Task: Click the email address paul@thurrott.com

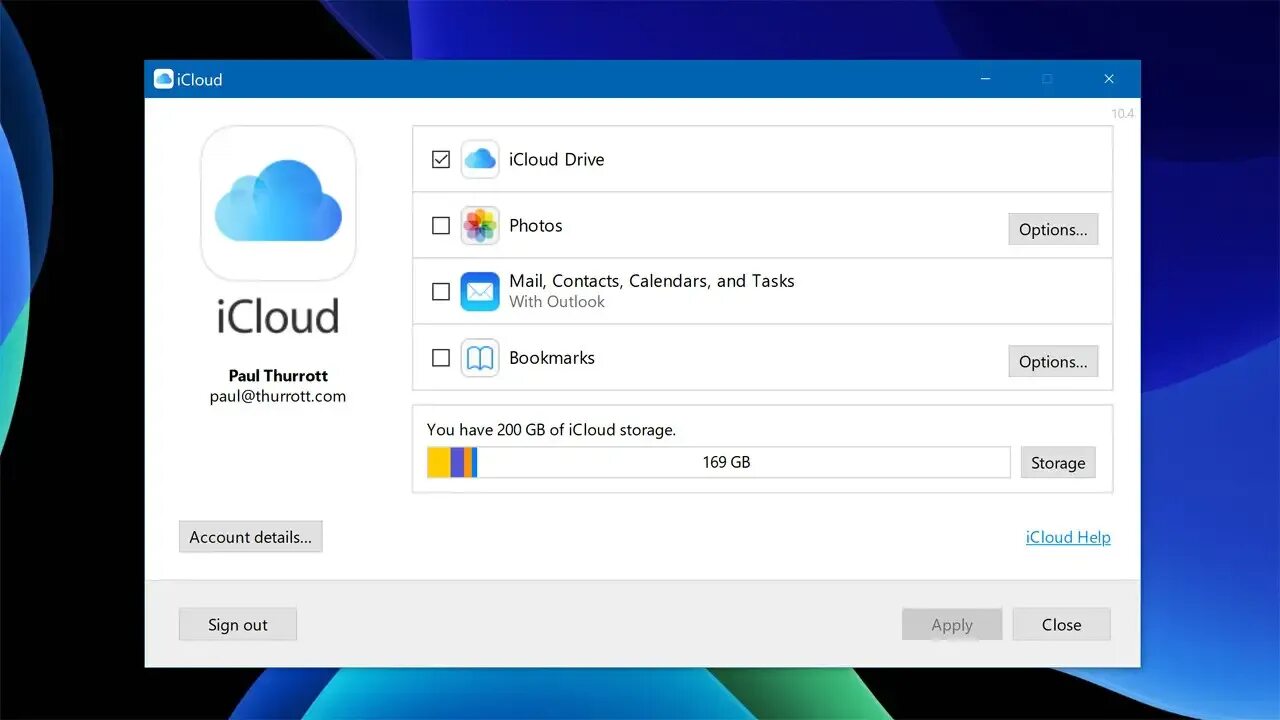Action: 278,395
